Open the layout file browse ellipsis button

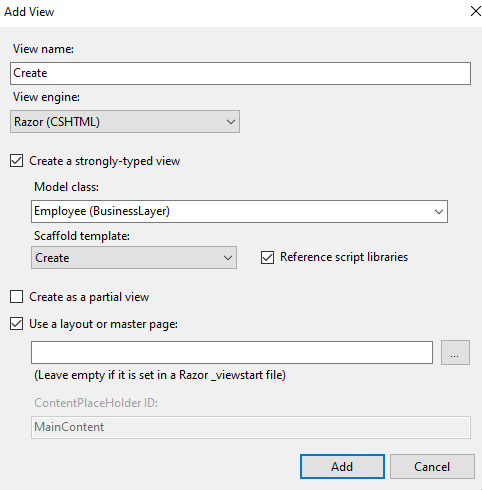455,352
